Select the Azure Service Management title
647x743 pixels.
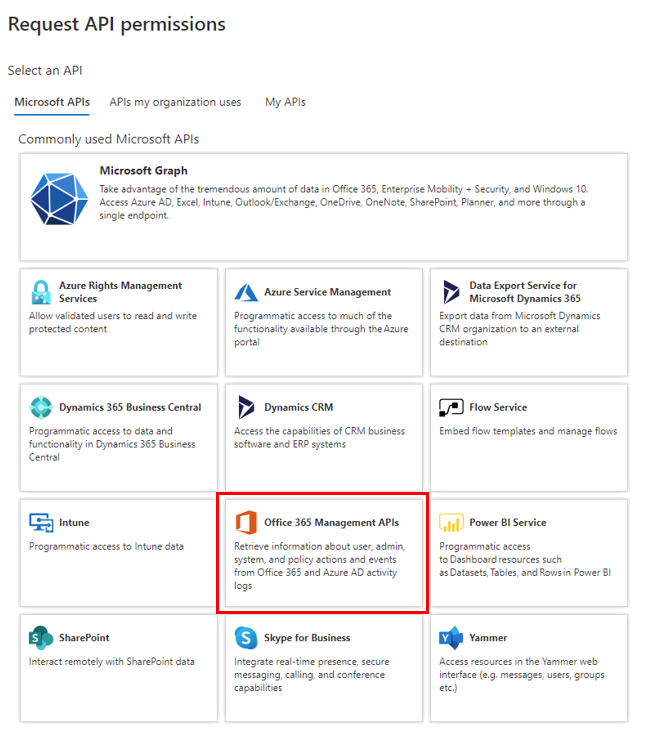tap(328, 292)
